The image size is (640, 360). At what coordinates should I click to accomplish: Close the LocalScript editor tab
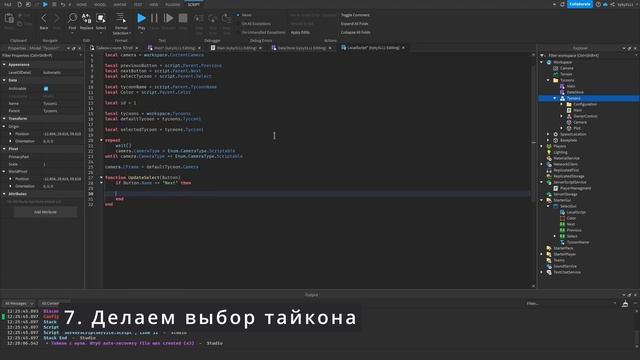[x=404, y=48]
